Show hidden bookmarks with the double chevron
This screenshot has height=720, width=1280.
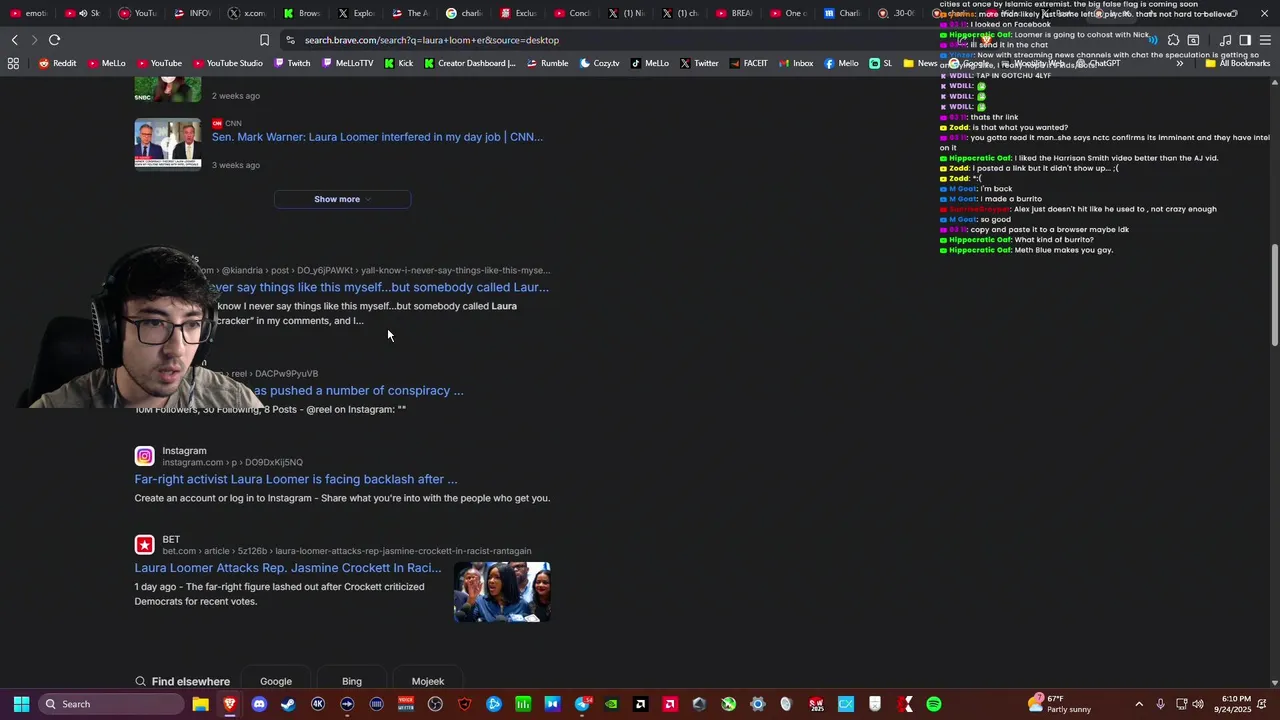coord(1179,63)
